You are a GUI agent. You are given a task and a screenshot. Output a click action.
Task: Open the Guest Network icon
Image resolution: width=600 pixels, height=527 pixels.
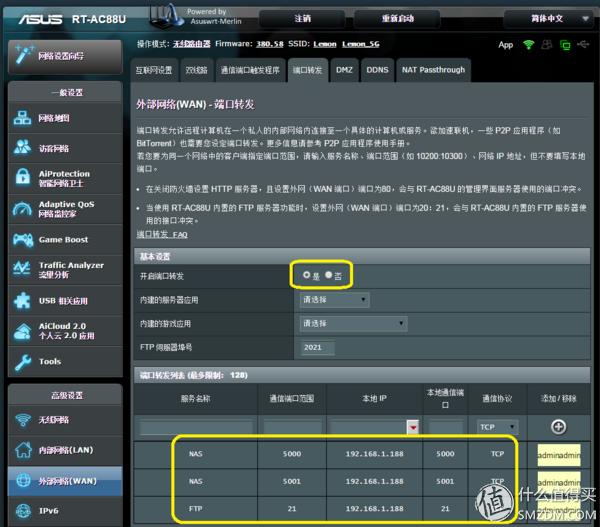[23, 148]
